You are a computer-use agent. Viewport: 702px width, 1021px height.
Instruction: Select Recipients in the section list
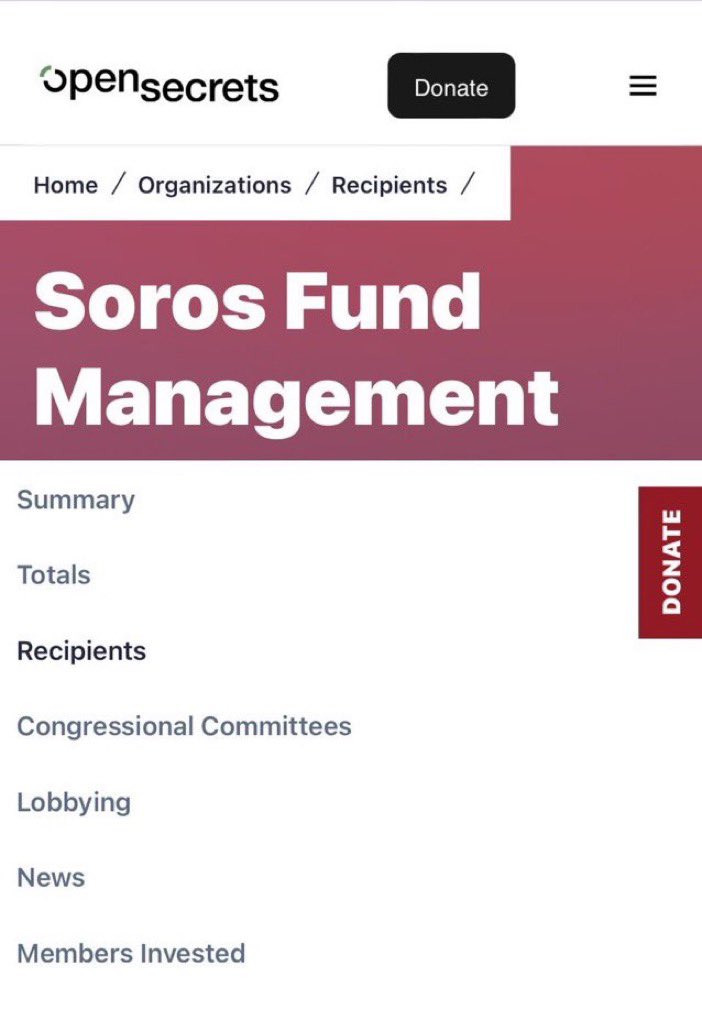pyautogui.click(x=82, y=651)
